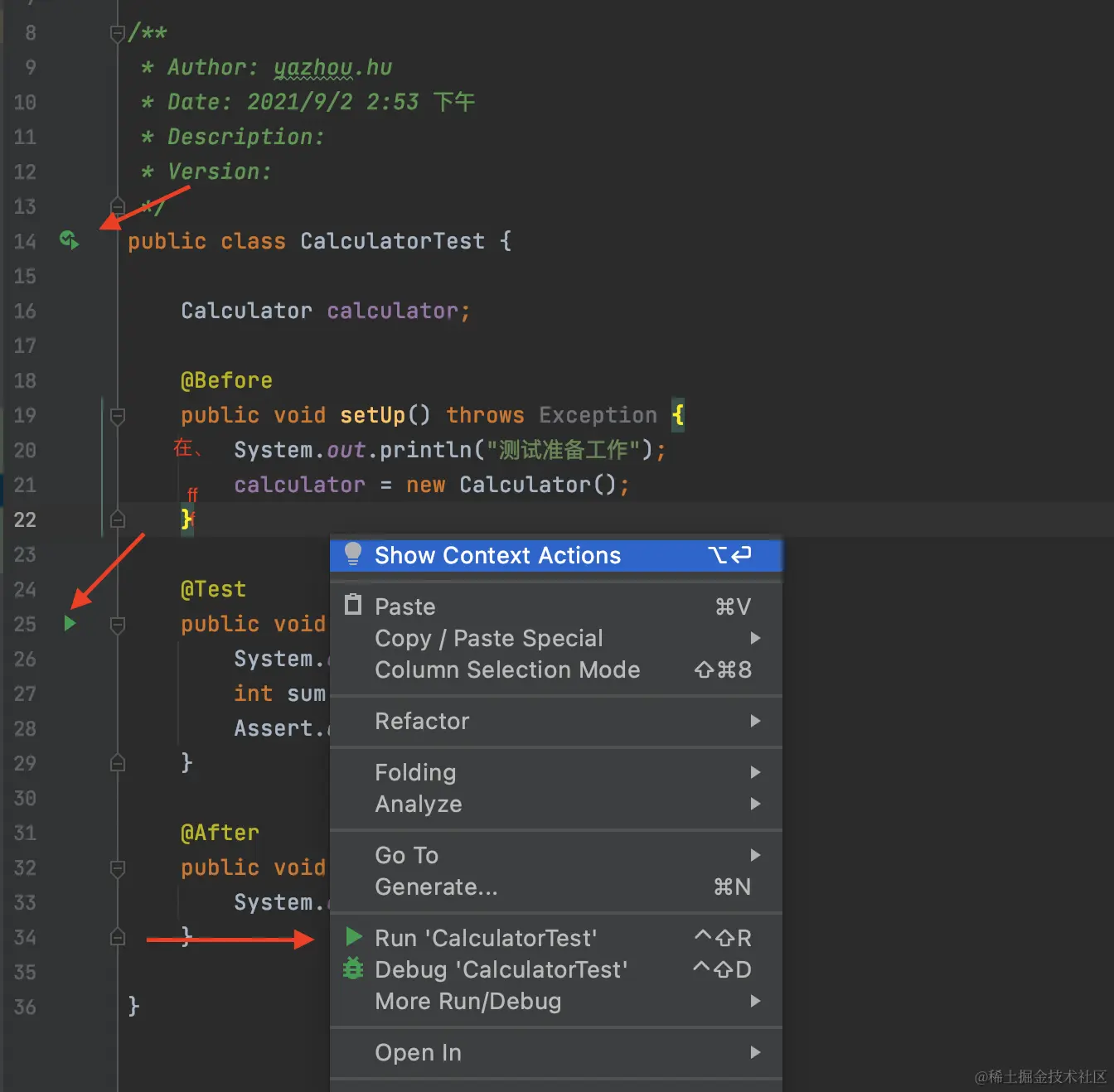Click the println statement on line 20
Screen dimensions: 1114x1092
(x=450, y=450)
